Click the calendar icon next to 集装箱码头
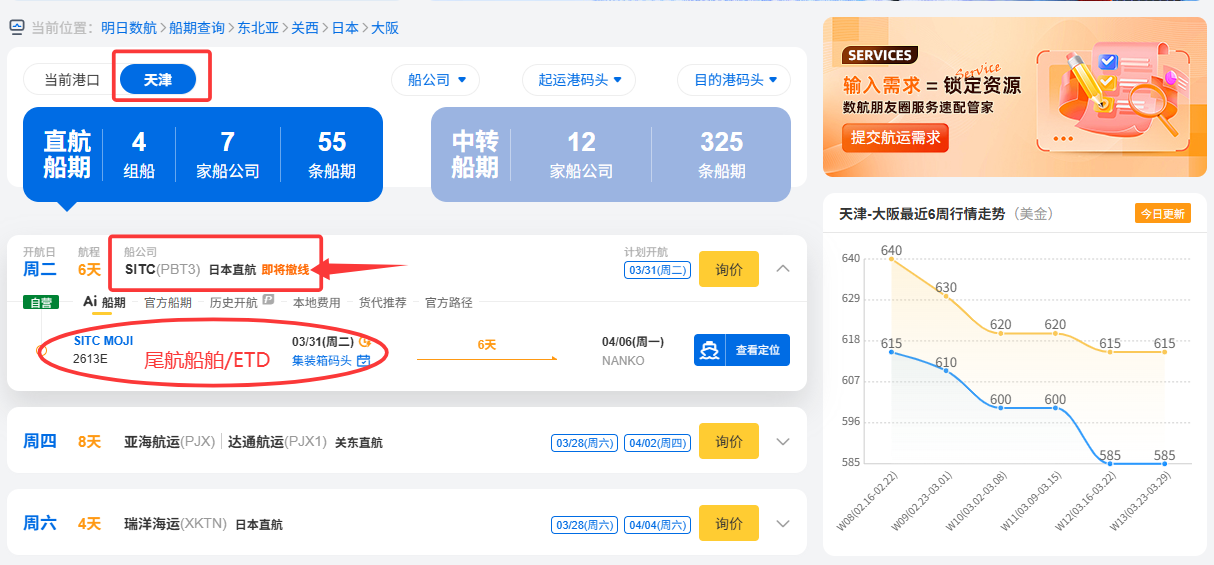Screen dimensions: 1214x565 (x=364, y=360)
